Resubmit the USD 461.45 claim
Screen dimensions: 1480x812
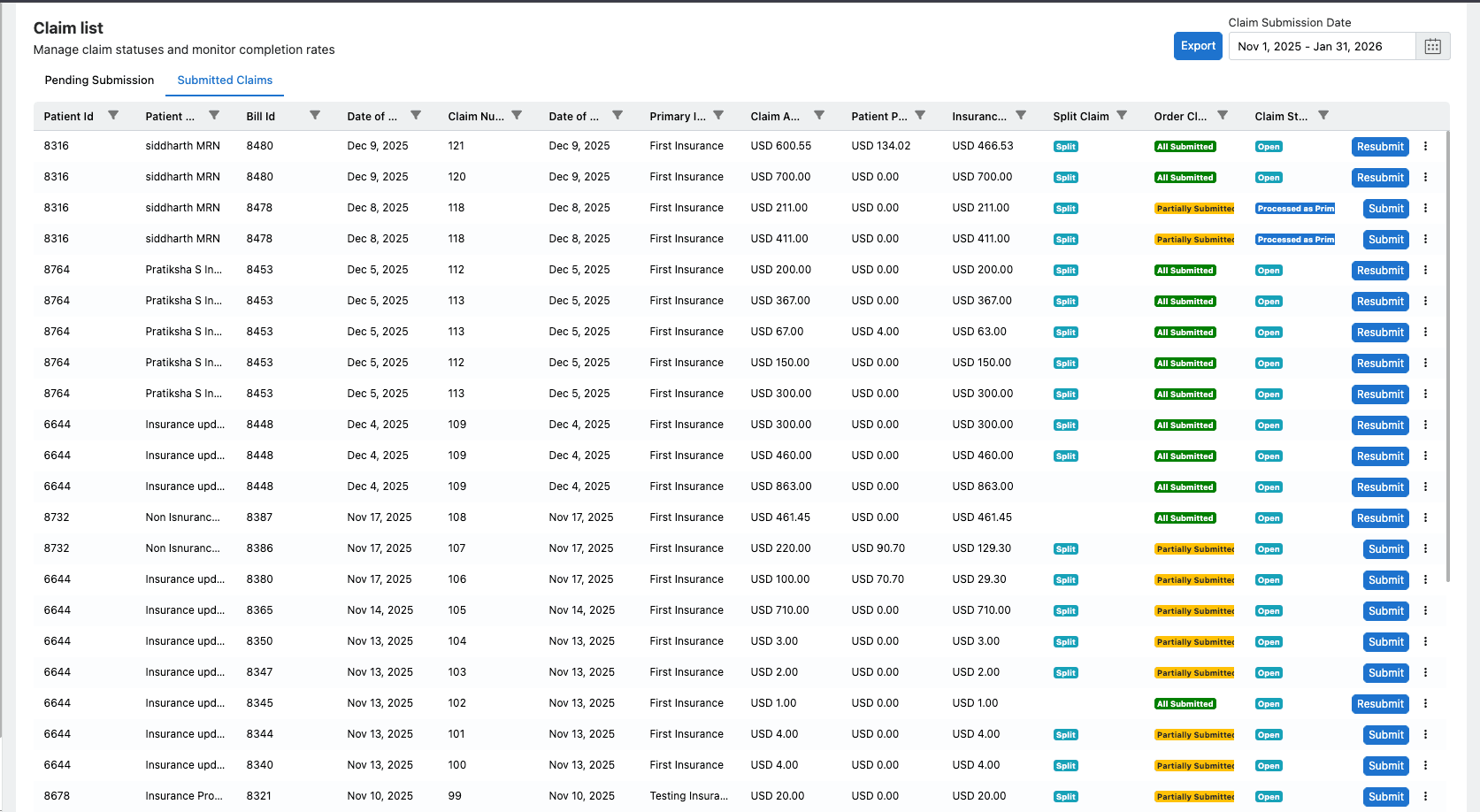[1380, 518]
